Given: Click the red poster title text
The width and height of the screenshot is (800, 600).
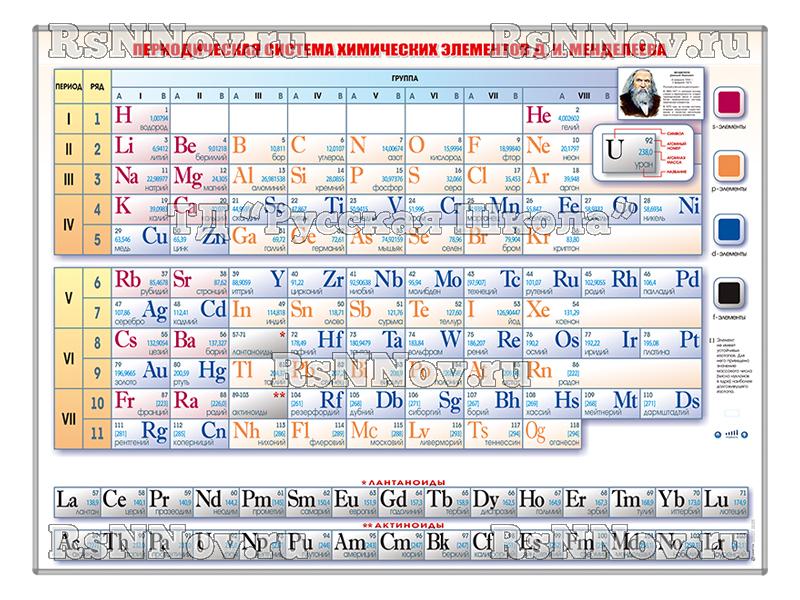Looking at the screenshot, I should [x=399, y=50].
